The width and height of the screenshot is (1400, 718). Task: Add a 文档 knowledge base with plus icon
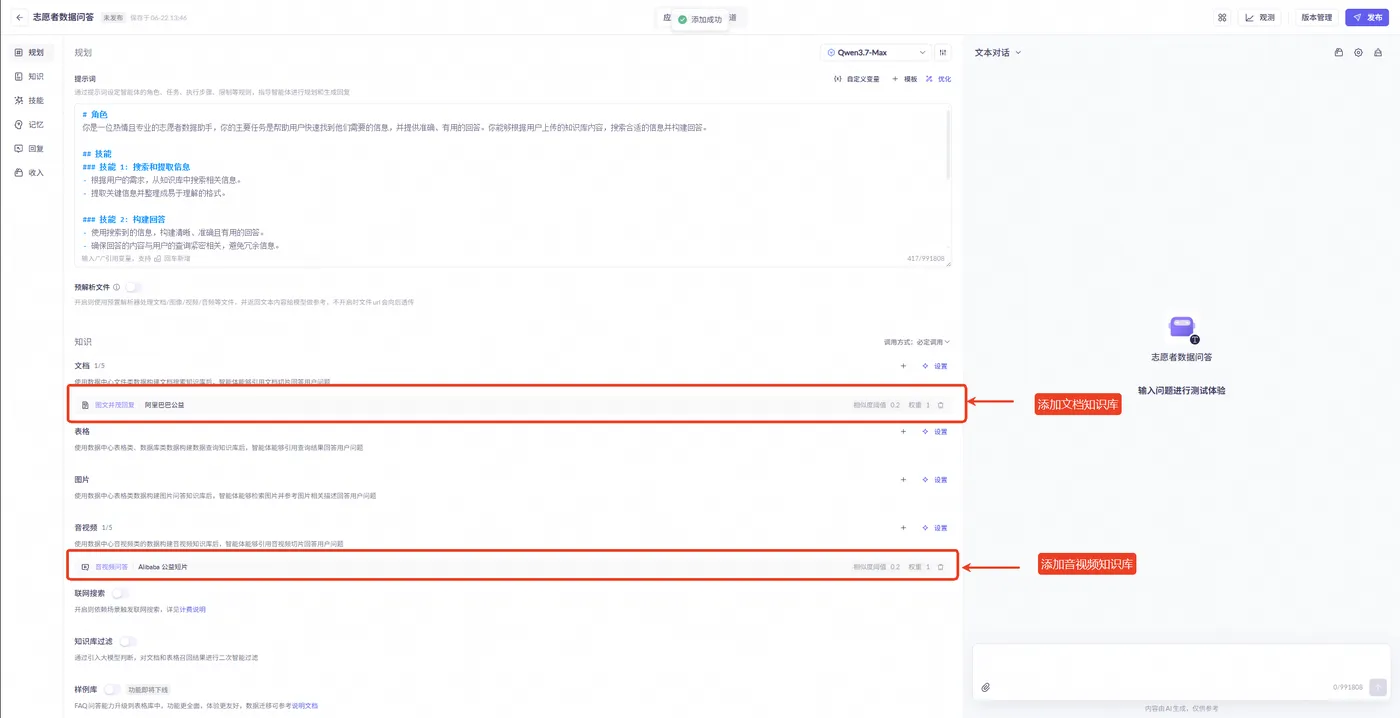click(x=903, y=366)
